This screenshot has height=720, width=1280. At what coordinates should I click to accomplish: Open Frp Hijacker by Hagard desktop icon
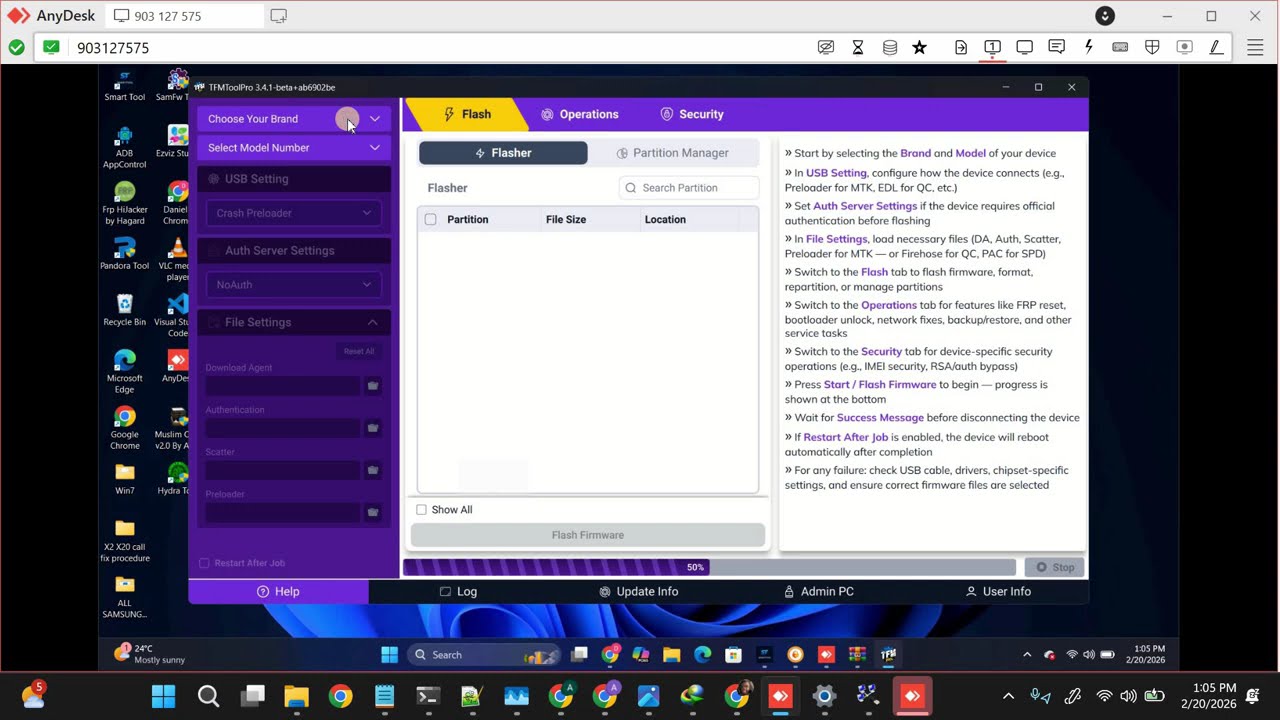(125, 203)
